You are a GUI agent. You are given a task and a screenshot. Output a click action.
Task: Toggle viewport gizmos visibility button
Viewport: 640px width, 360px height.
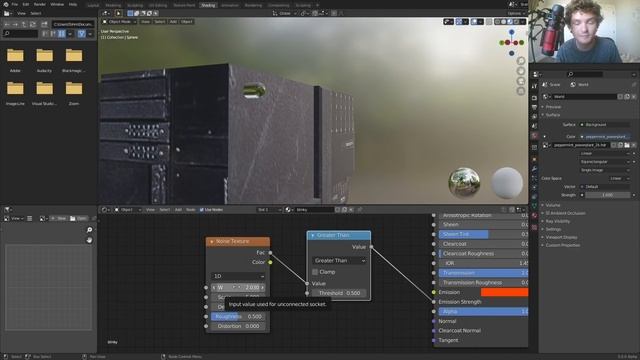pos(459,22)
